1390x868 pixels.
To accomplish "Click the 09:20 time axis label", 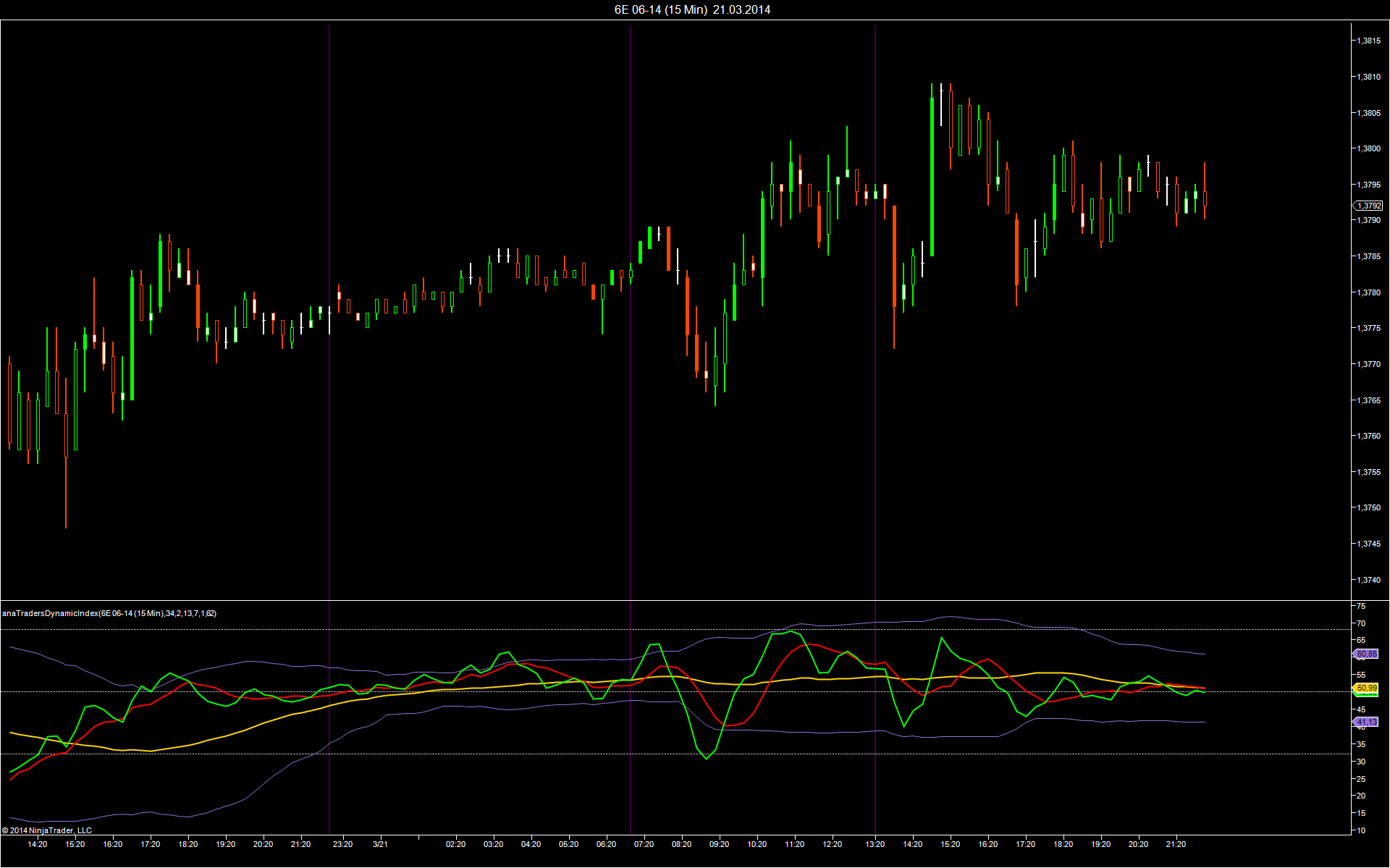I will coord(719,844).
